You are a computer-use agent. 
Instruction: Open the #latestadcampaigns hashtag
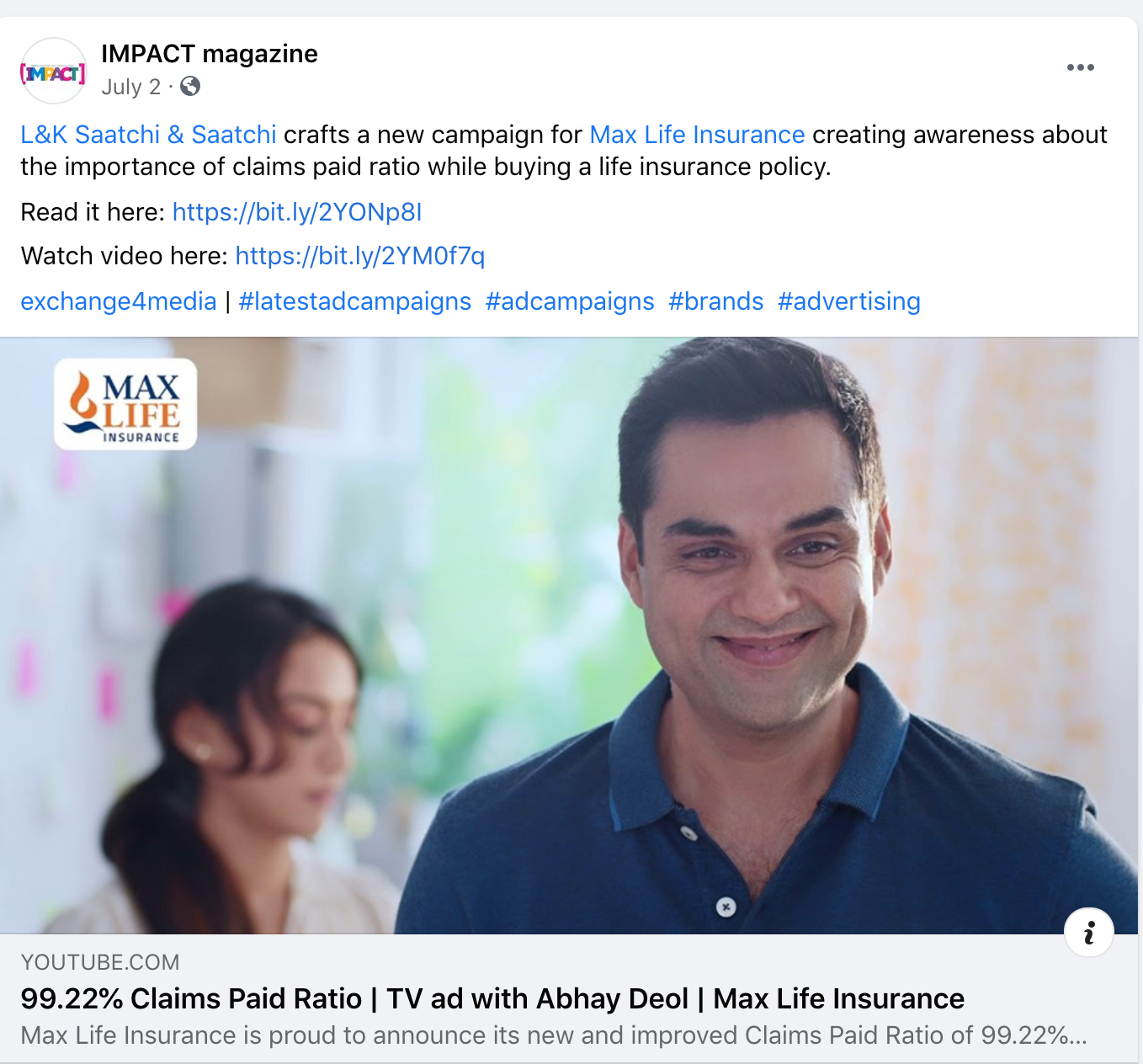pos(355,301)
